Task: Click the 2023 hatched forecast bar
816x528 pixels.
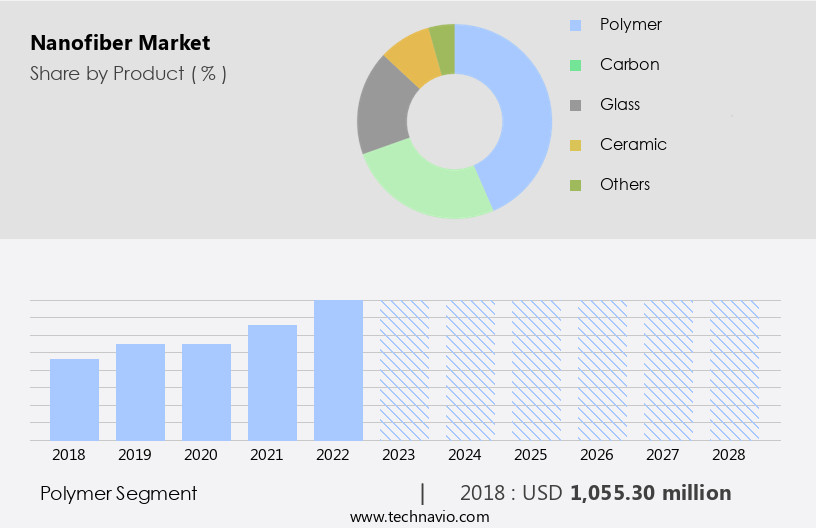Action: point(404,370)
